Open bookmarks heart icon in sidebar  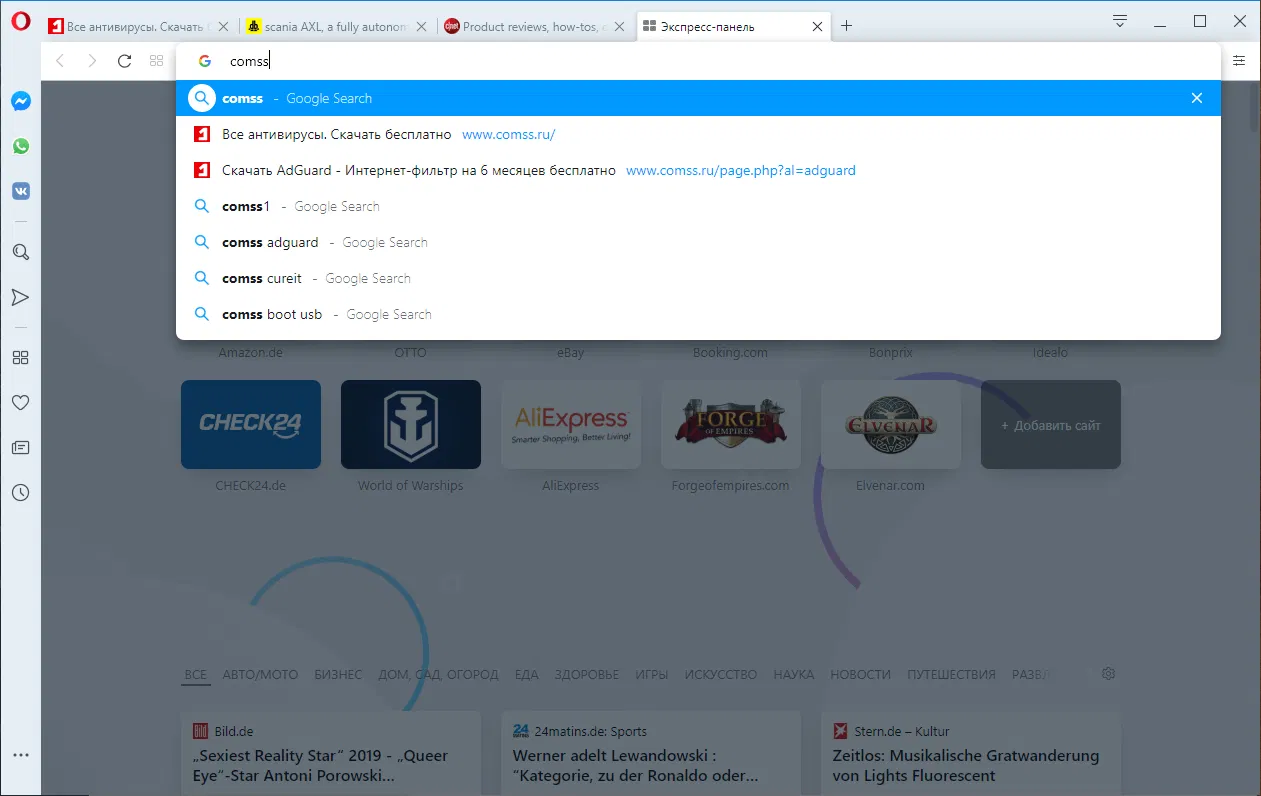pyautogui.click(x=20, y=403)
